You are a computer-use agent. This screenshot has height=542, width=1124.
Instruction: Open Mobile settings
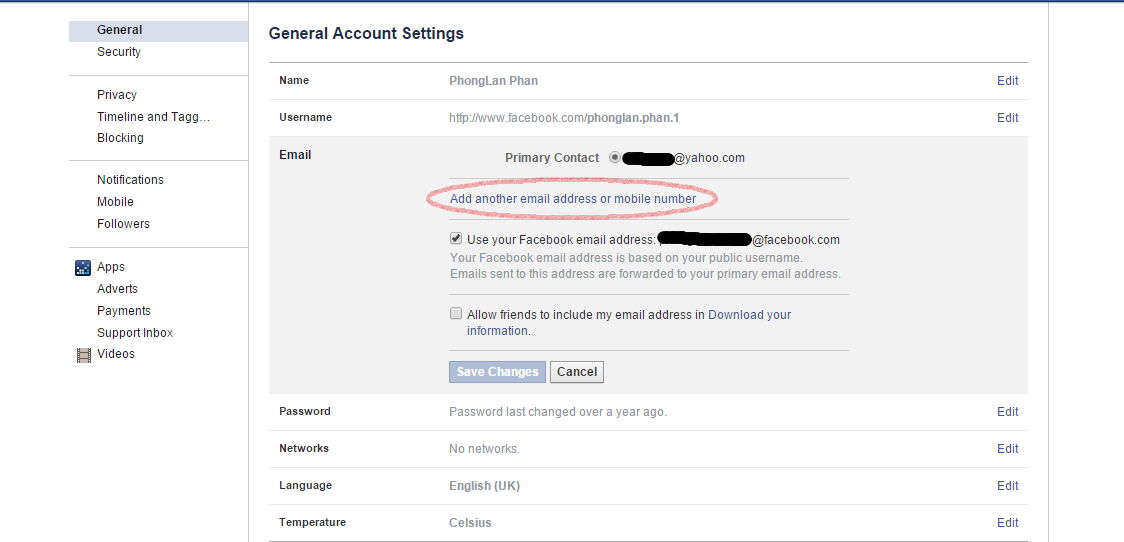point(115,202)
